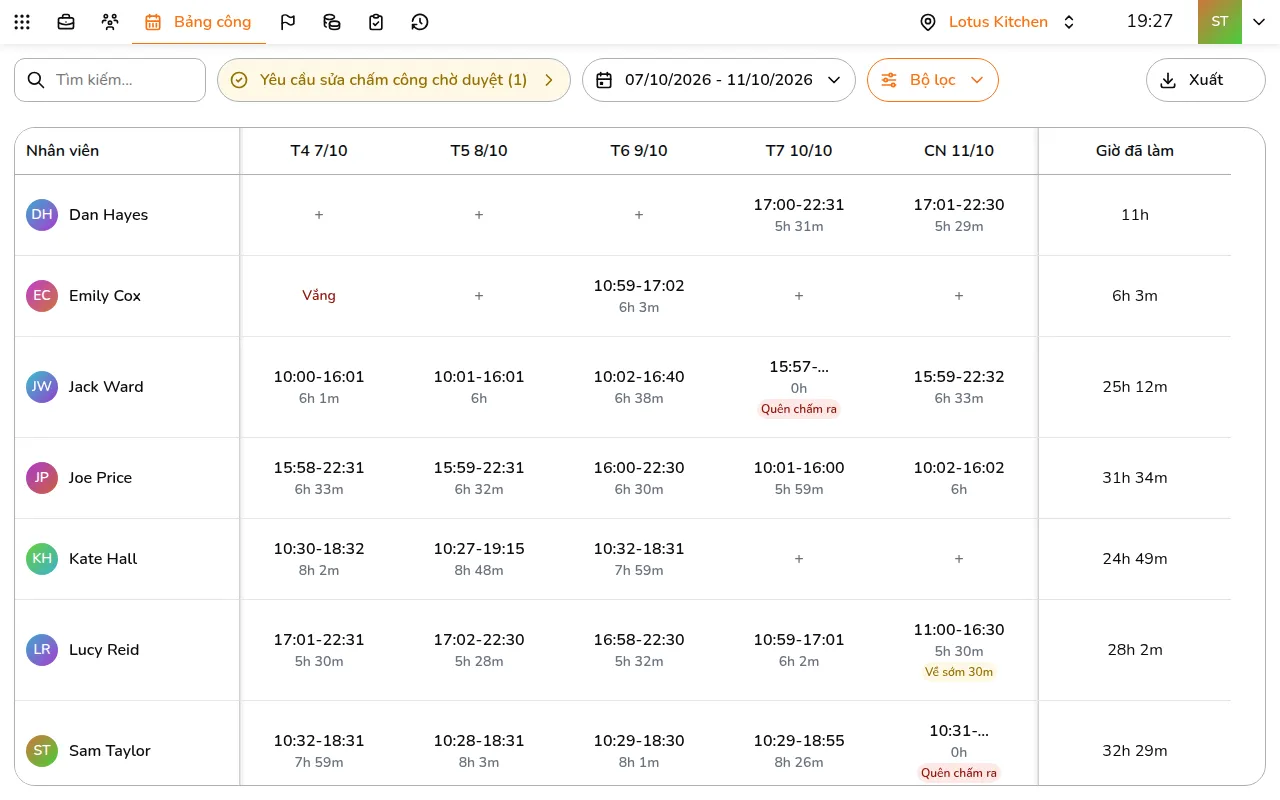Click the location pin icon beside Lotus Kitchen
The image size is (1280, 800).
(928, 22)
